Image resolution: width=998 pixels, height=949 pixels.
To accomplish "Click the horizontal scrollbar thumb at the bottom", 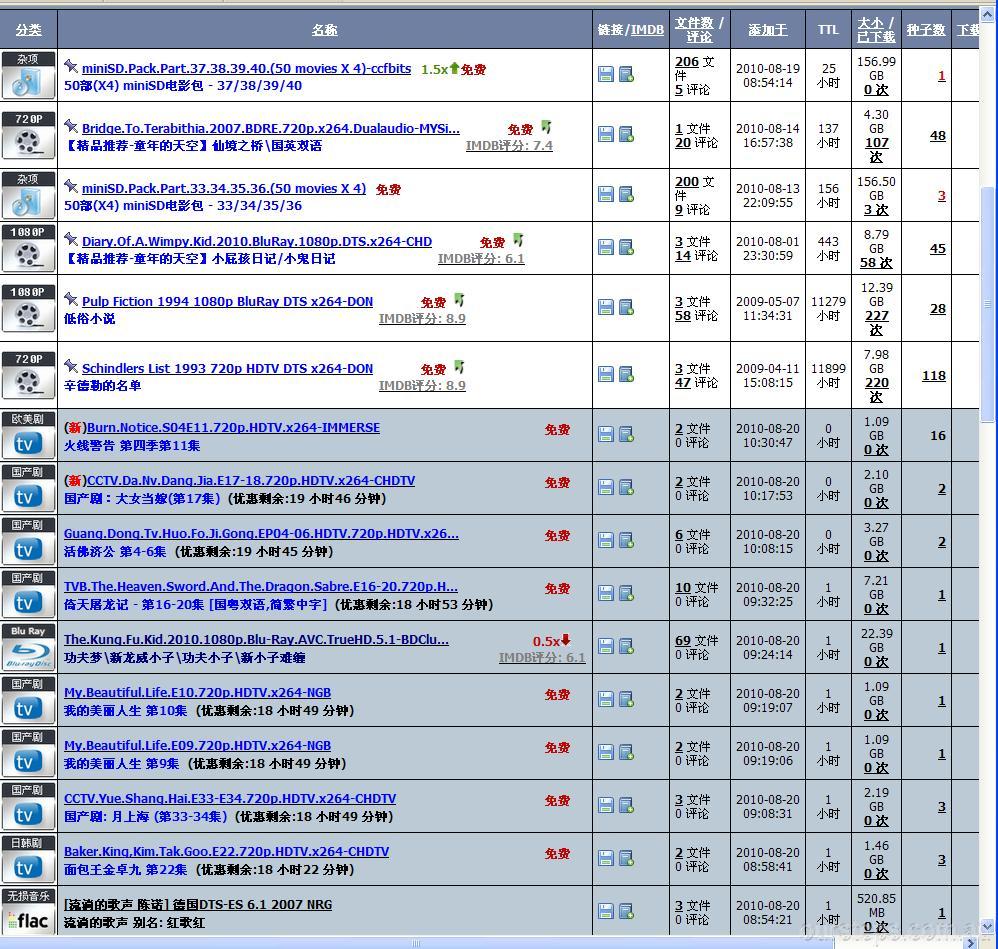I will pos(416,943).
